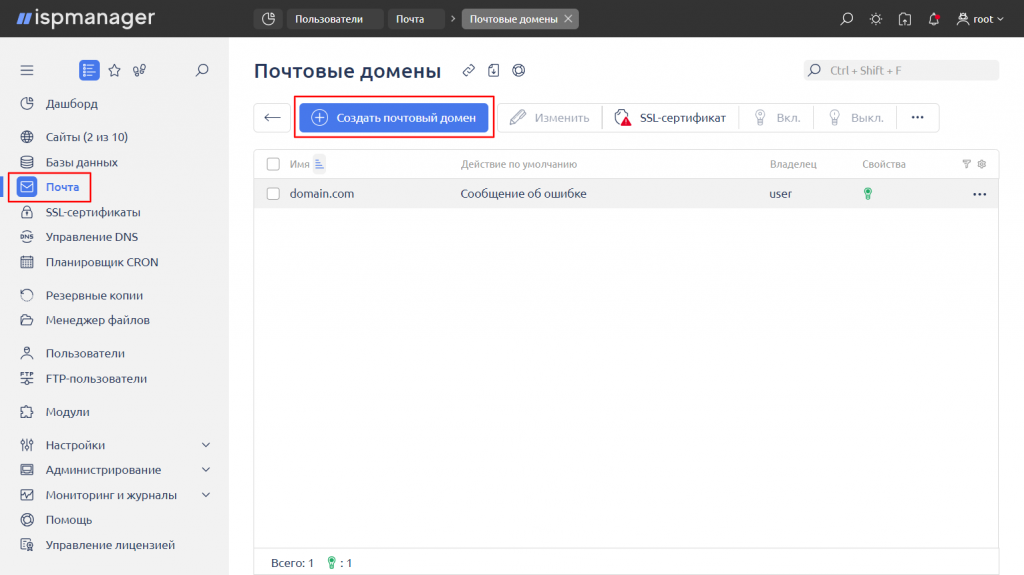Click the SSL-сертификат toolbar button
This screenshot has height=575, width=1024.
[670, 118]
